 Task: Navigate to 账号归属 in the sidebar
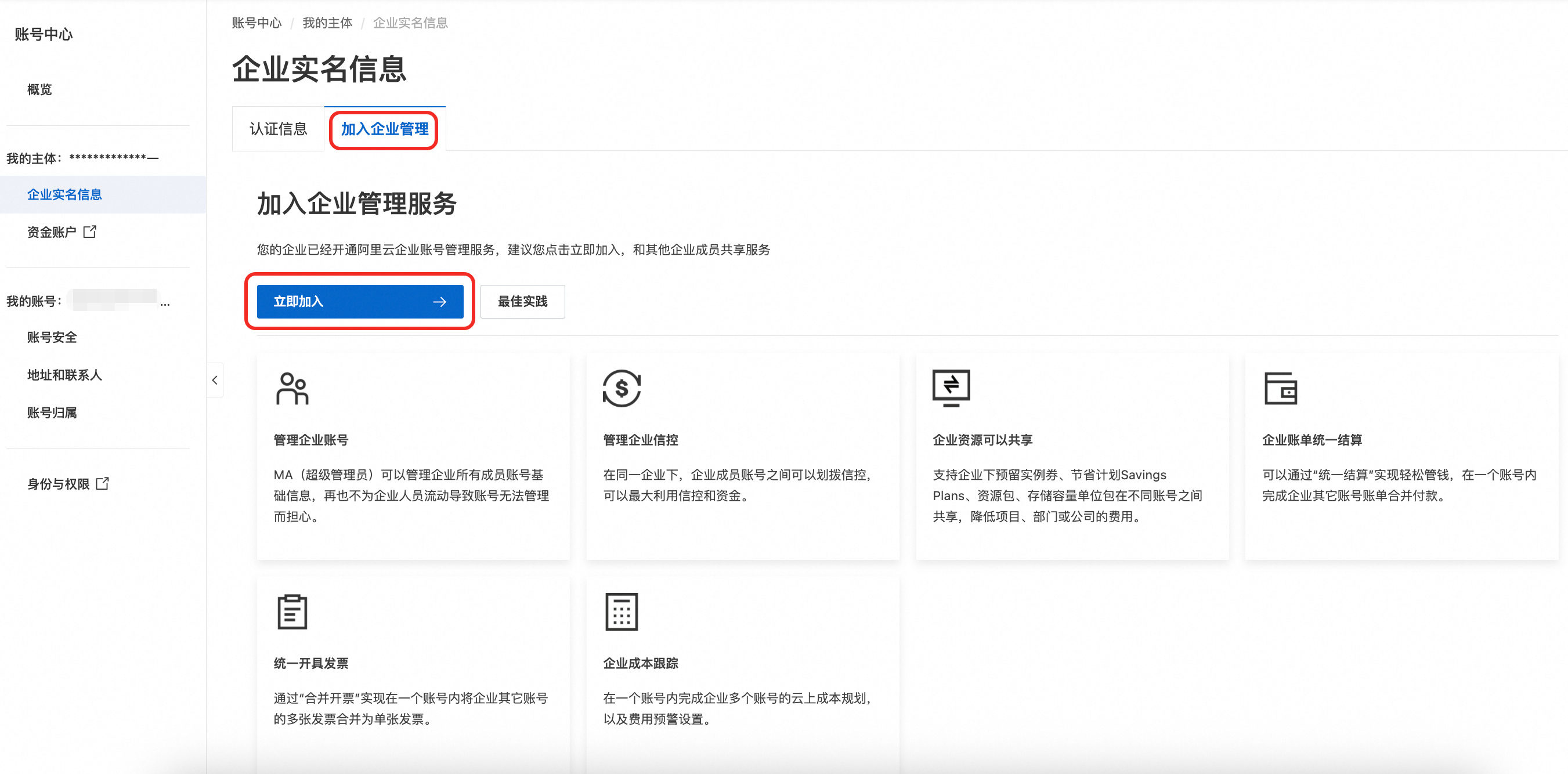[52, 413]
